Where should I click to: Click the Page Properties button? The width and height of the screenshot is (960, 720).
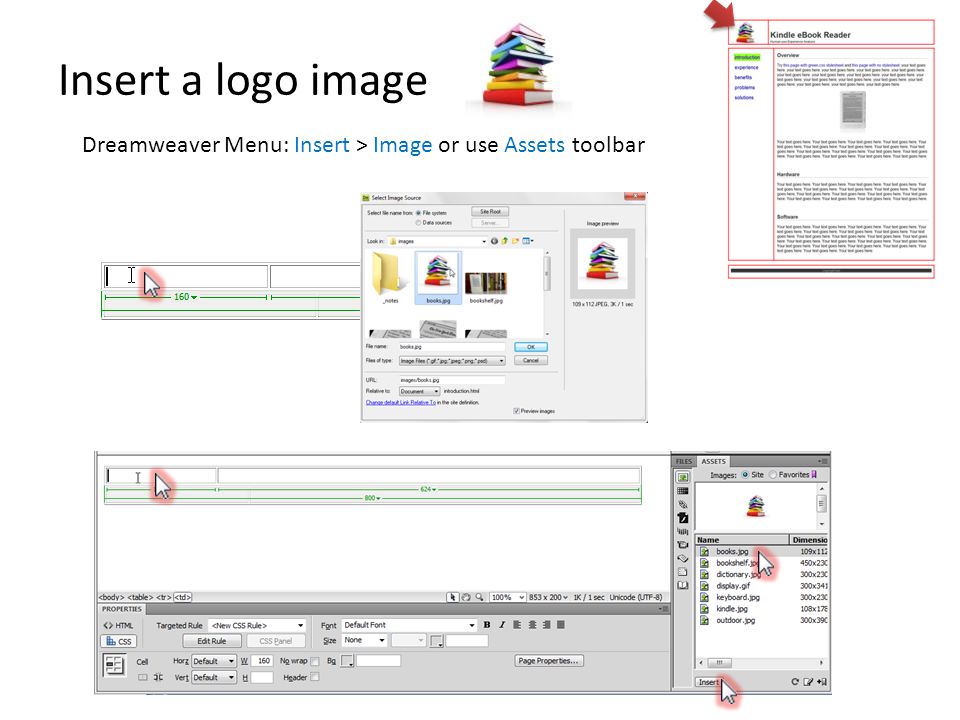[549, 661]
